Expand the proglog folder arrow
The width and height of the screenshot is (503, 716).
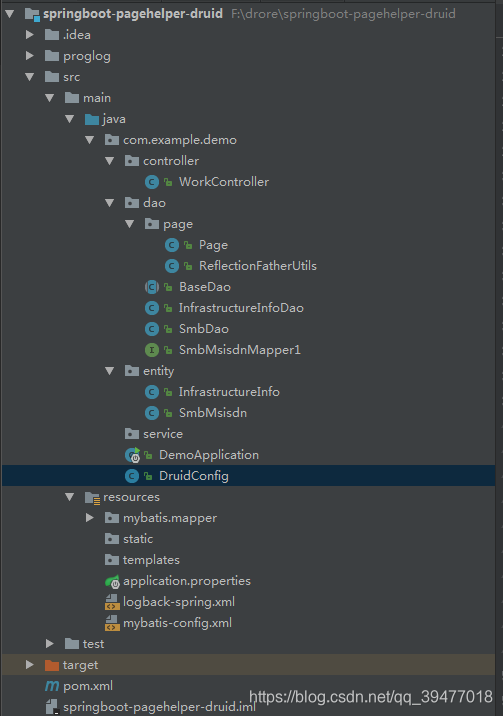click(30, 56)
